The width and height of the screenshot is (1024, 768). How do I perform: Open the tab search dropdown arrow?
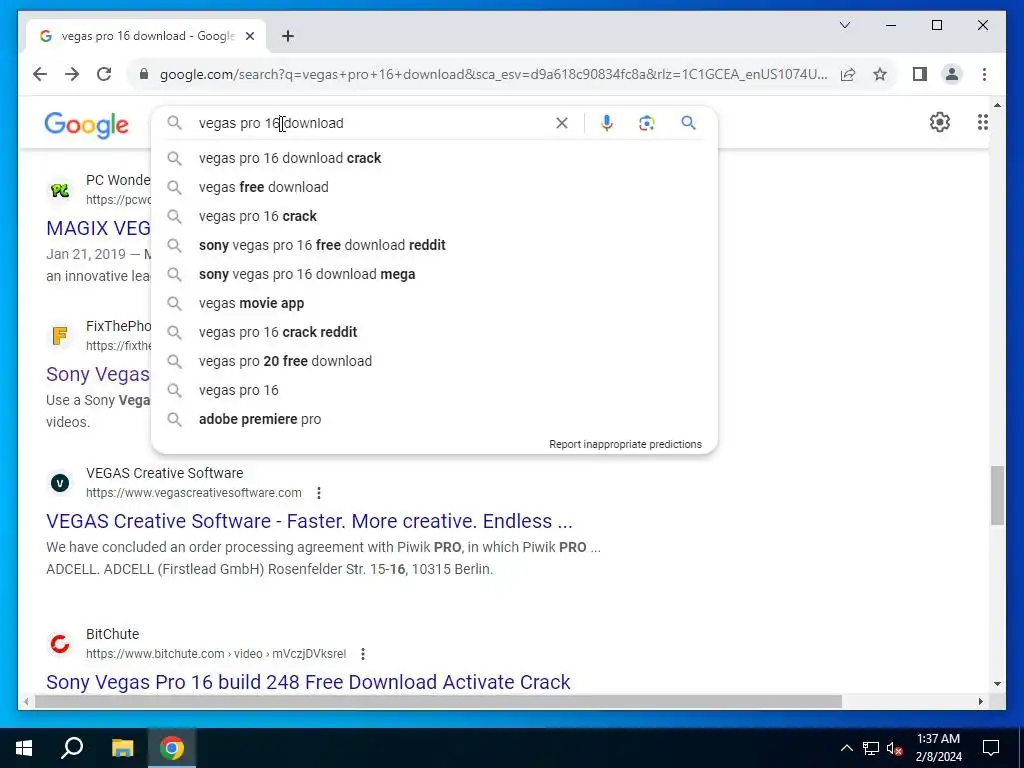tap(844, 25)
